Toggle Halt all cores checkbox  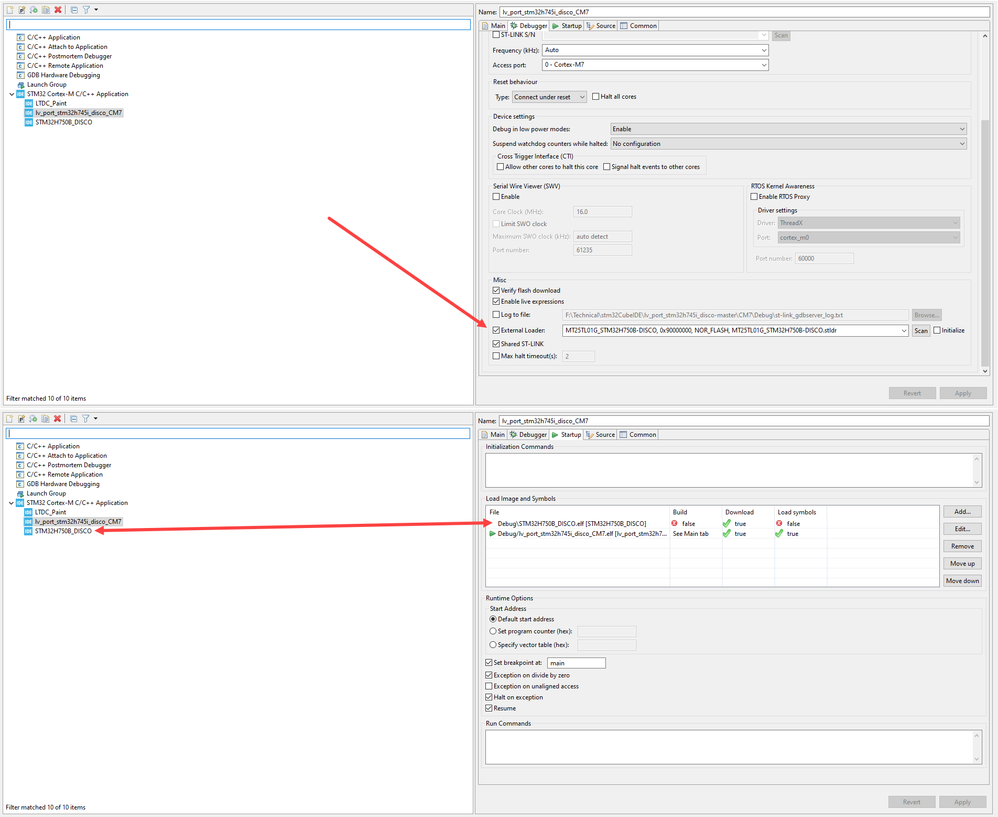[595, 97]
